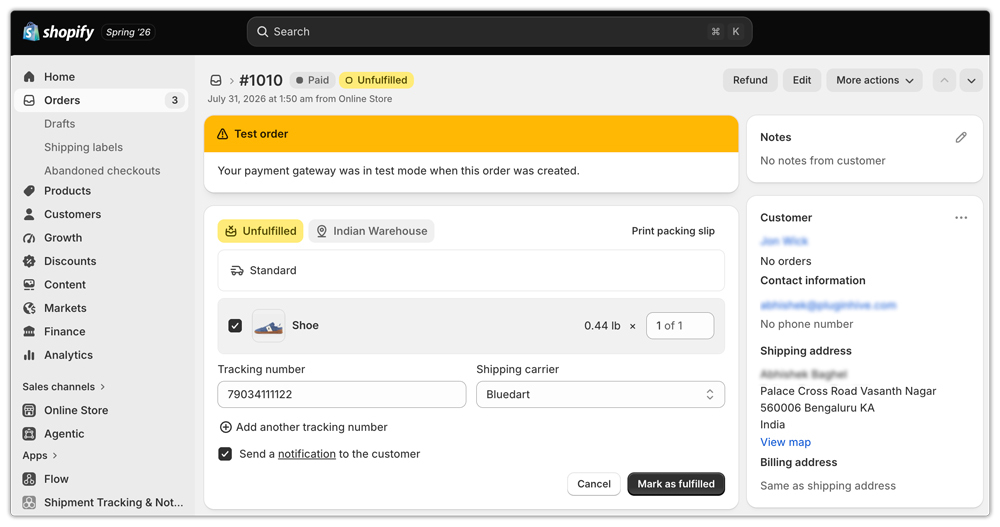This screenshot has width=1000, height=527.
Task: Expand the Apps section
Action: point(40,456)
